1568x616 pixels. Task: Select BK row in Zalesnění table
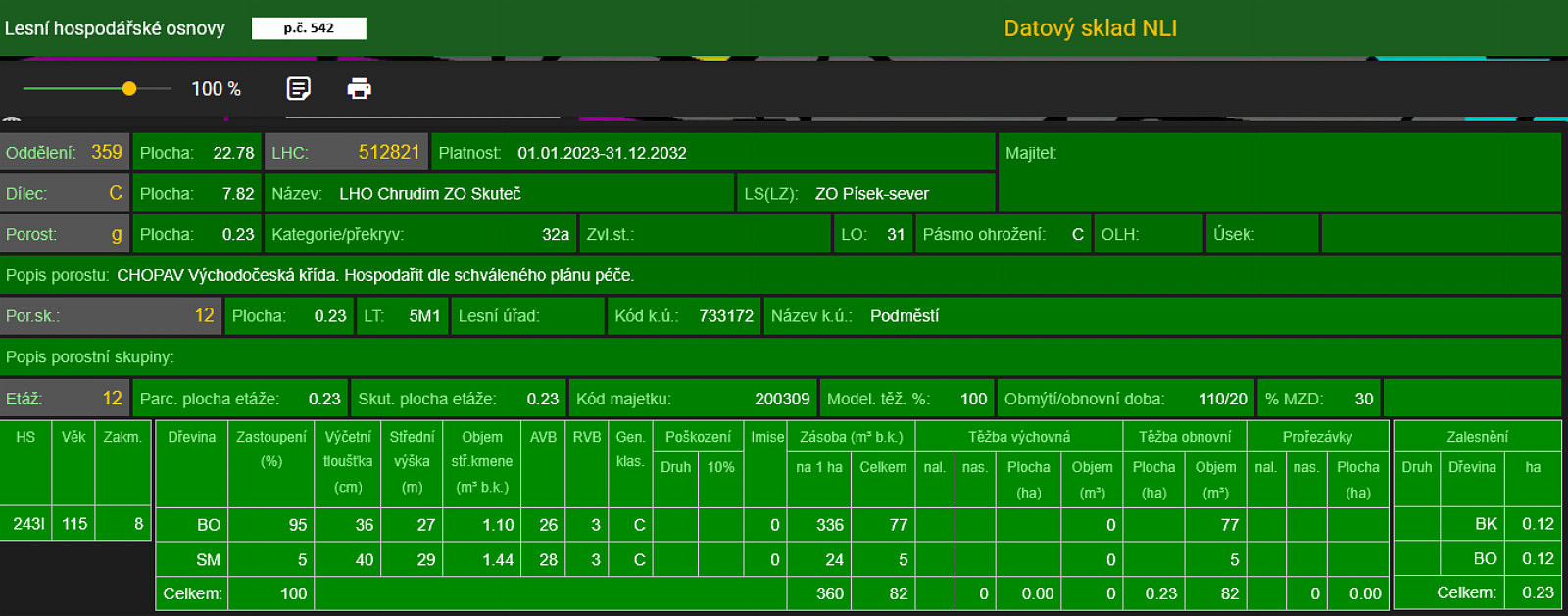[x=1477, y=524]
